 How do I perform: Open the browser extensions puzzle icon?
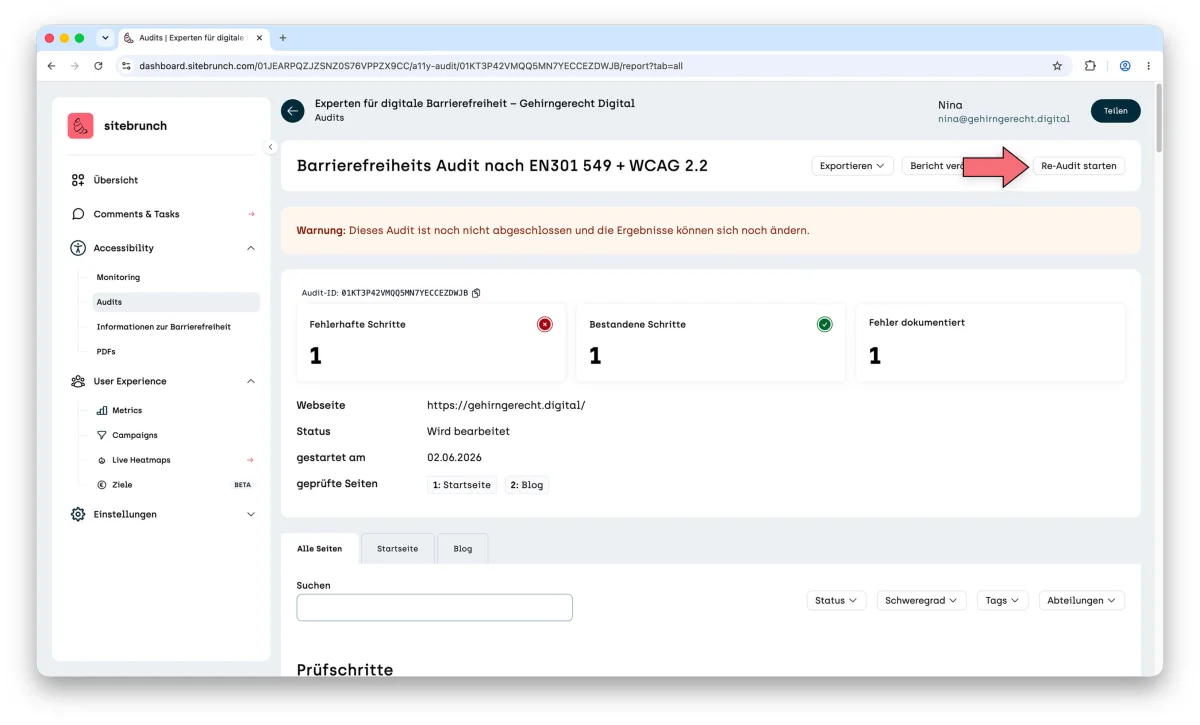click(x=1091, y=66)
